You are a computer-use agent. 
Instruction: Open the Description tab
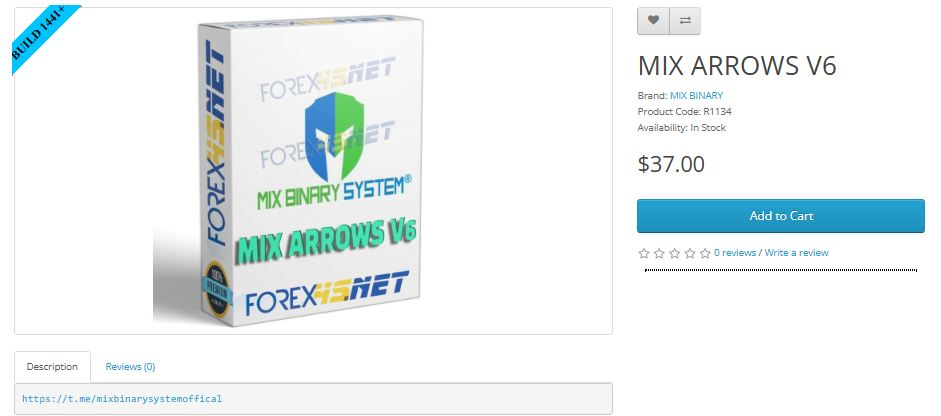tap(52, 367)
